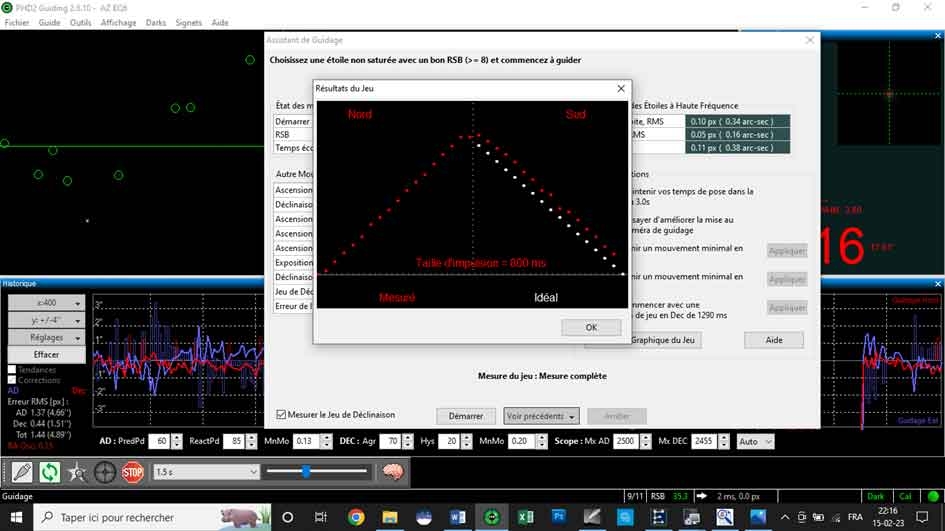Screen dimensions: 945x531
Task: Open the Outils menu
Action: coord(80,22)
